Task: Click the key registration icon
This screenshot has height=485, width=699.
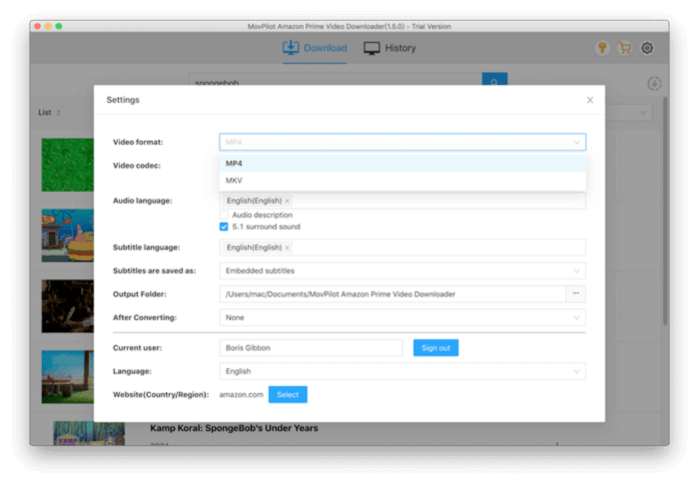Action: (x=602, y=48)
